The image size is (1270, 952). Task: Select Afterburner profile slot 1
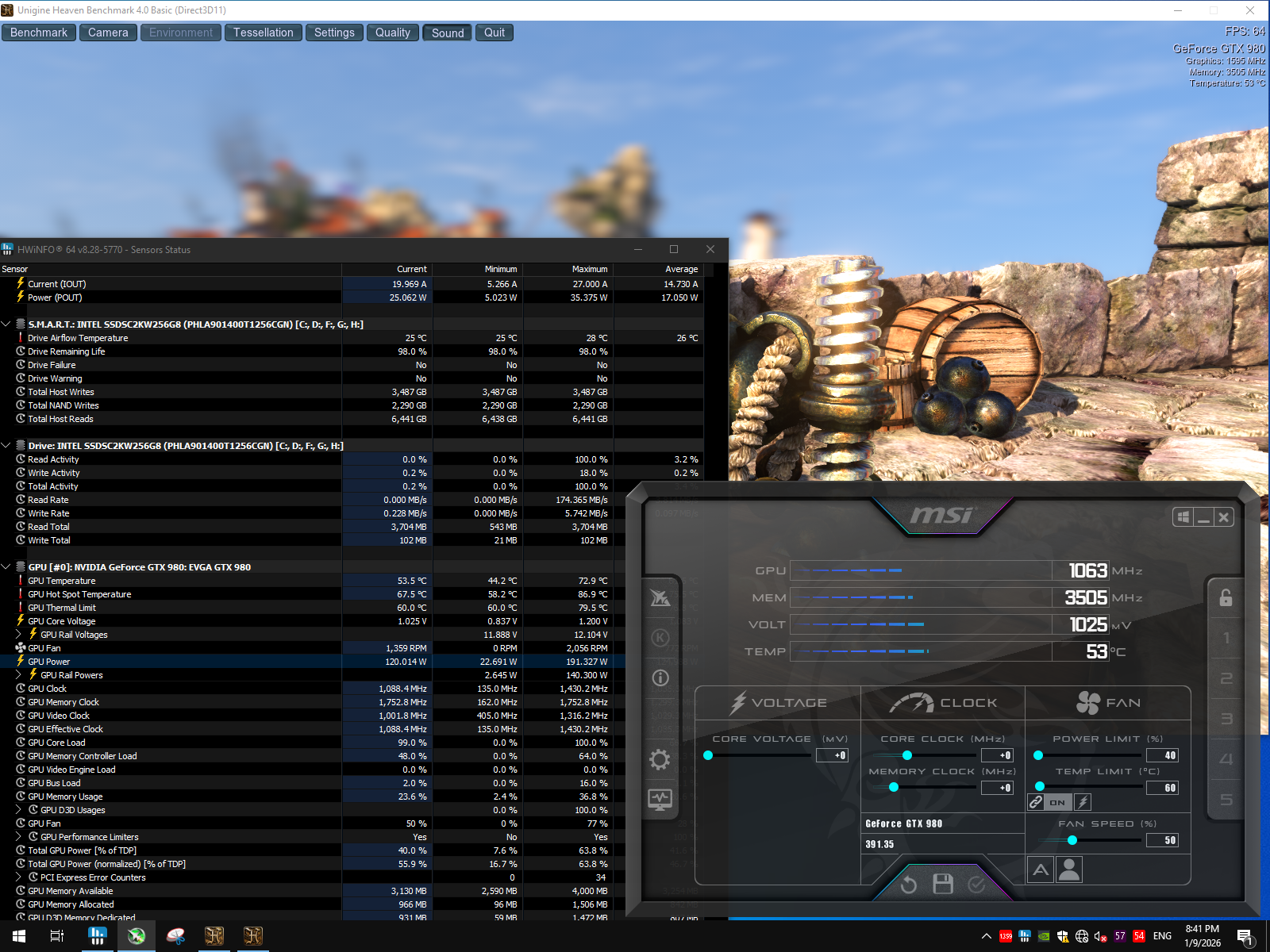click(x=1226, y=638)
